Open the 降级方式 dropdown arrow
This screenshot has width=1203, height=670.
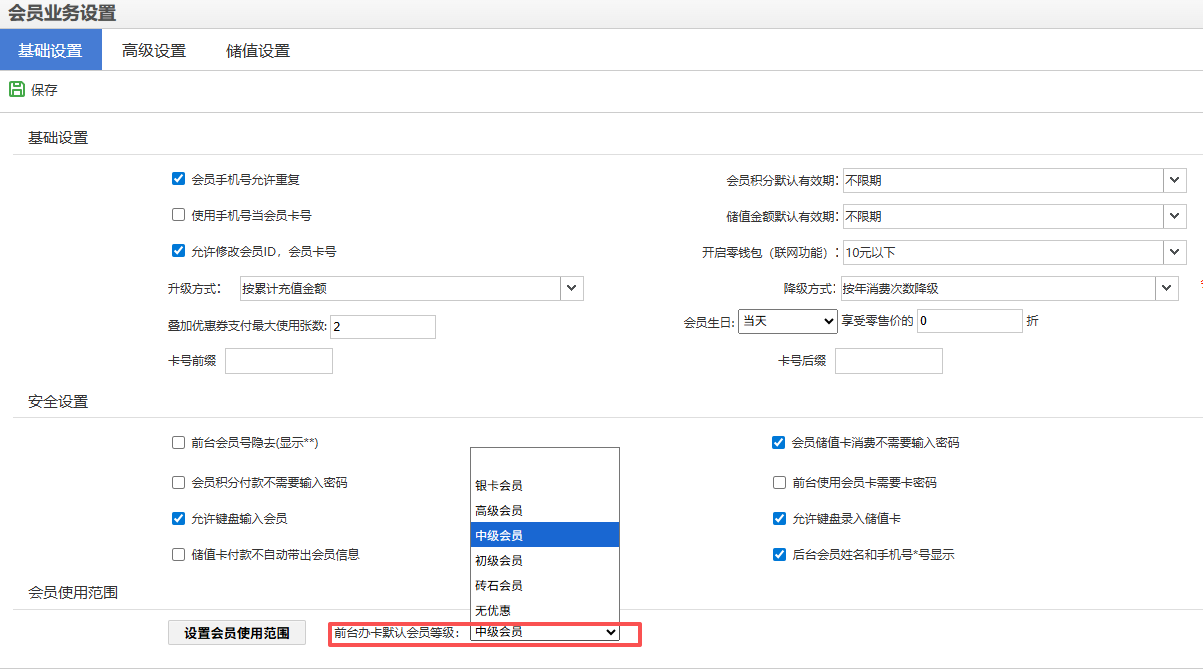(x=1166, y=288)
